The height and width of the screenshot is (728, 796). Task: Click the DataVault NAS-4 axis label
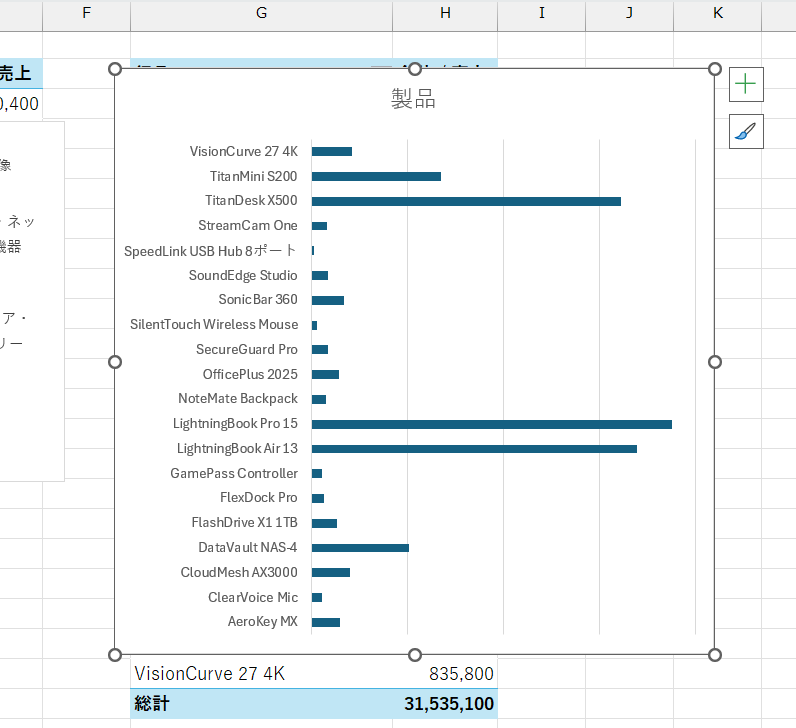(x=247, y=547)
